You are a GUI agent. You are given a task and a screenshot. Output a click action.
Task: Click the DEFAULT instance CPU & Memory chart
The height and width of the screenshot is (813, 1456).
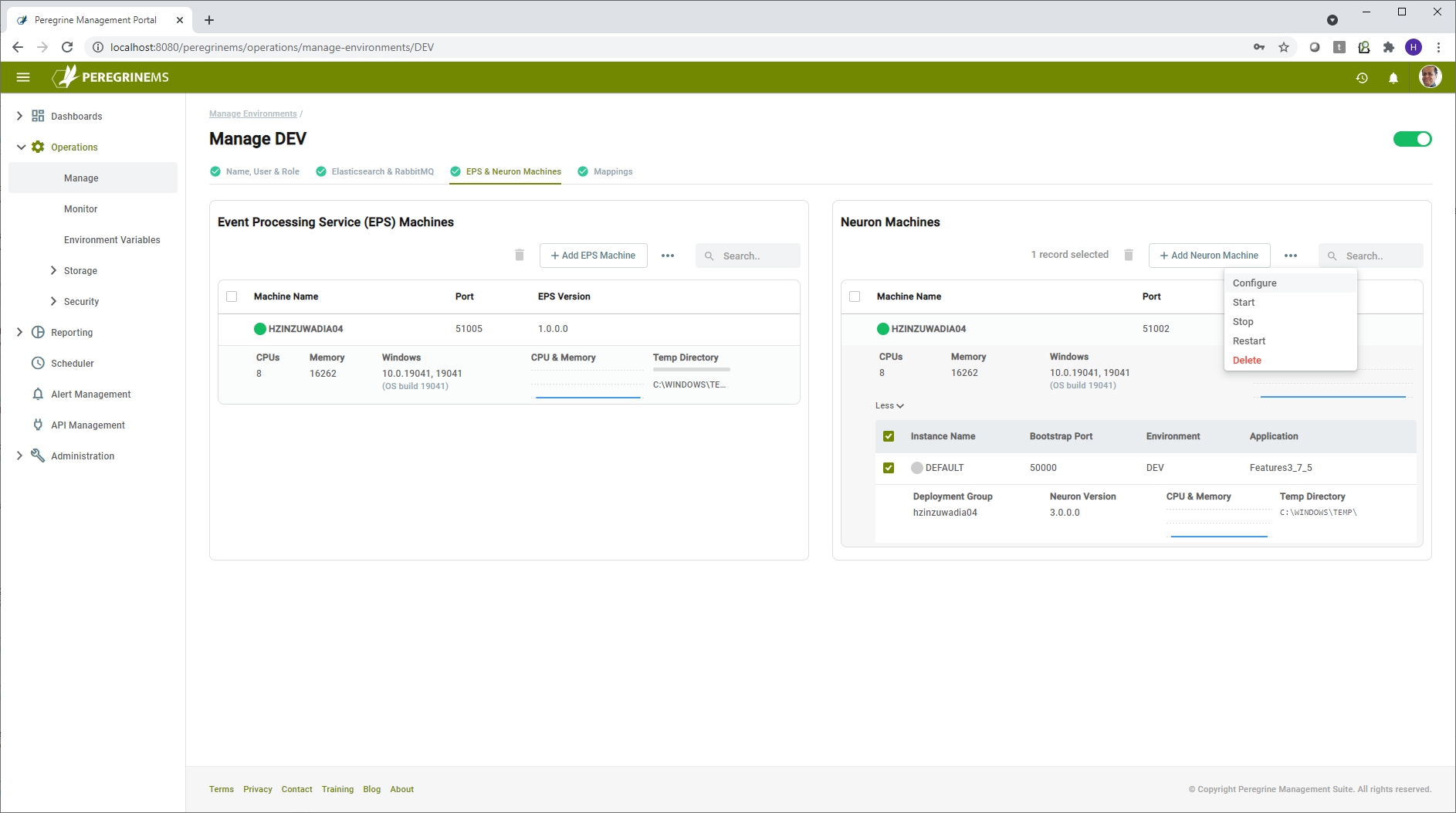coord(1219,523)
